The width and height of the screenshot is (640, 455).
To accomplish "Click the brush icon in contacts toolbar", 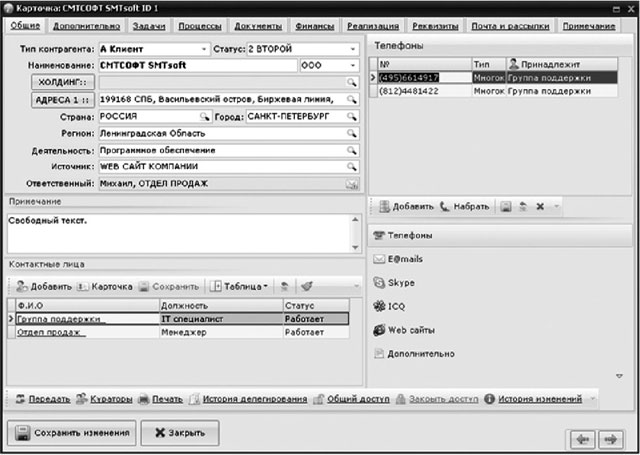I will tap(307, 287).
